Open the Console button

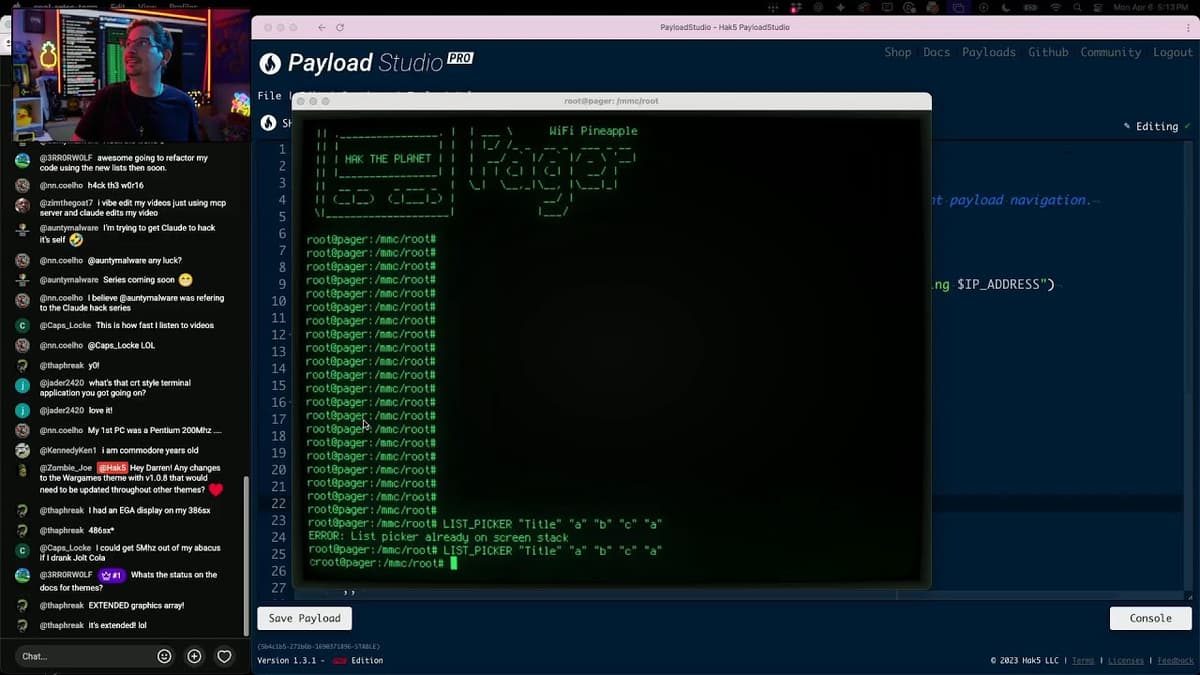[x=1150, y=618]
